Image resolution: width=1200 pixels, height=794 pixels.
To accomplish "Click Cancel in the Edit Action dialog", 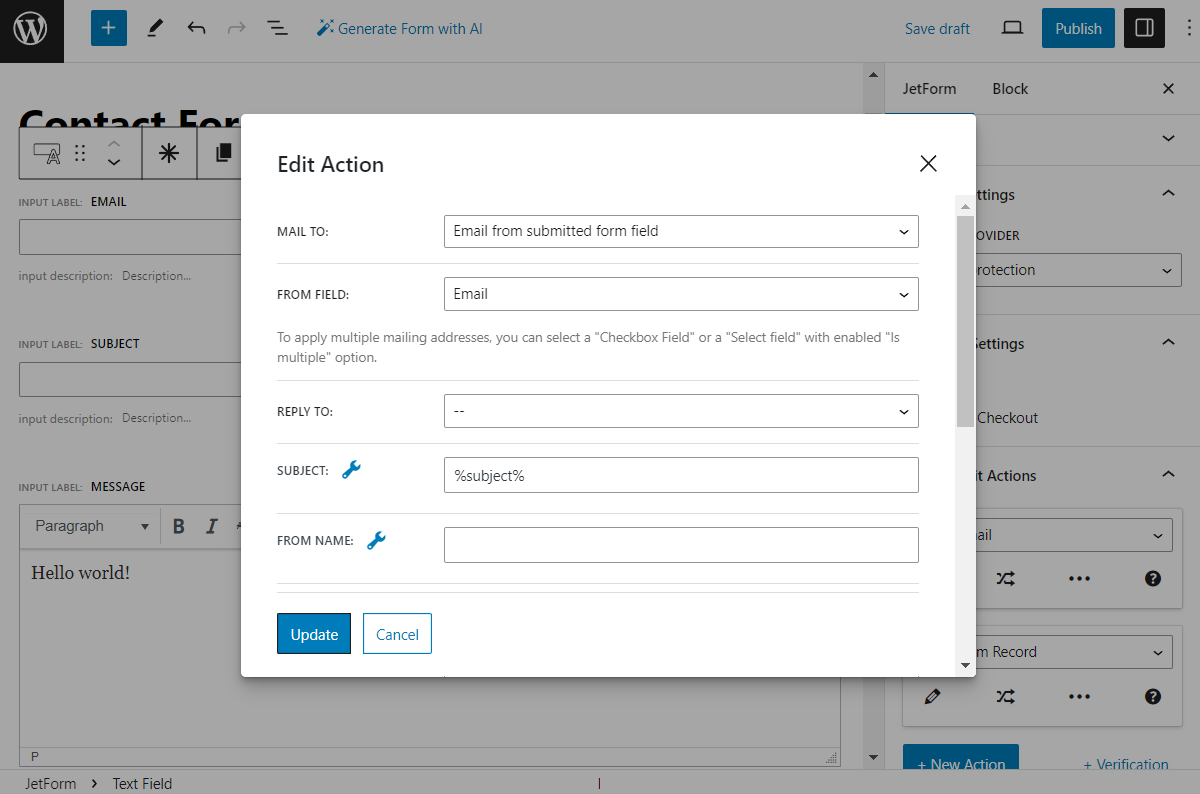I will pos(397,634).
